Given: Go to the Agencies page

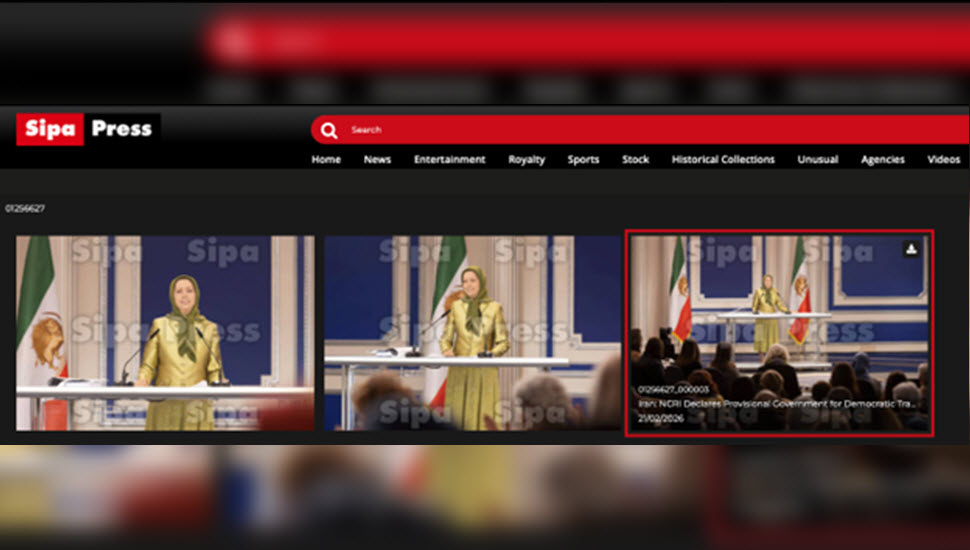Looking at the screenshot, I should point(882,160).
